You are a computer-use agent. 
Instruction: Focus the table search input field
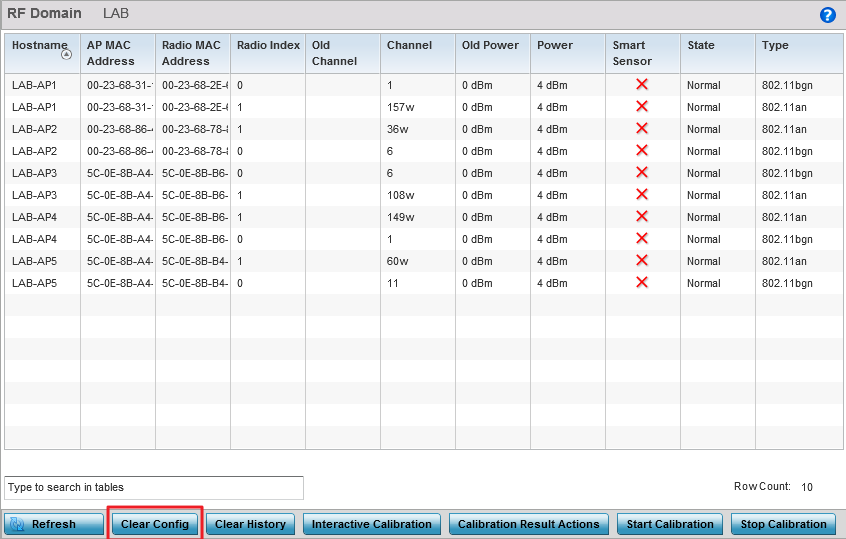pos(154,488)
